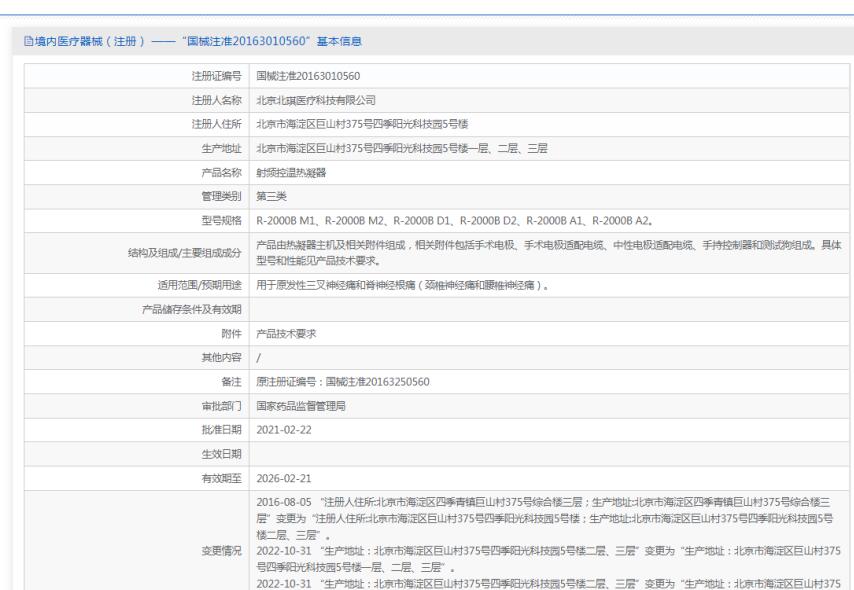Click the header title ending in 基本信息
854x590 pixels.
coord(198,41)
